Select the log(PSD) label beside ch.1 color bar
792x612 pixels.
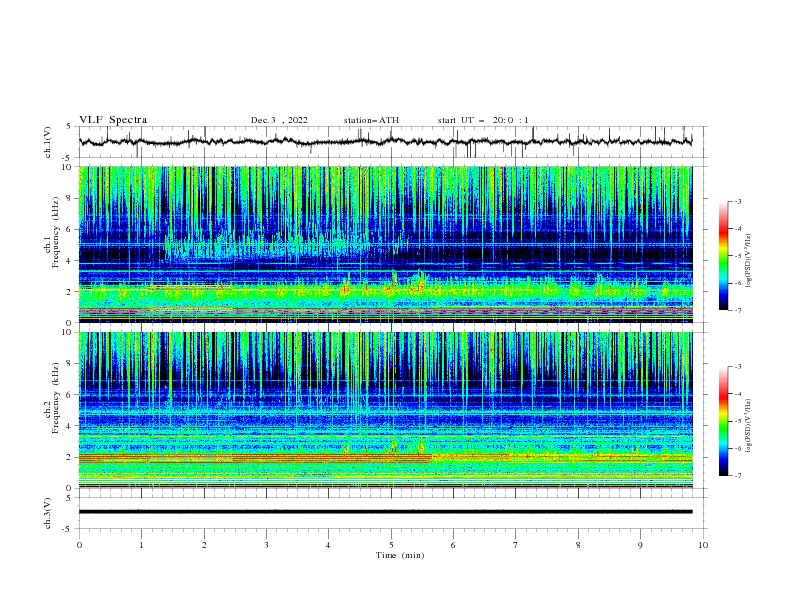click(749, 261)
